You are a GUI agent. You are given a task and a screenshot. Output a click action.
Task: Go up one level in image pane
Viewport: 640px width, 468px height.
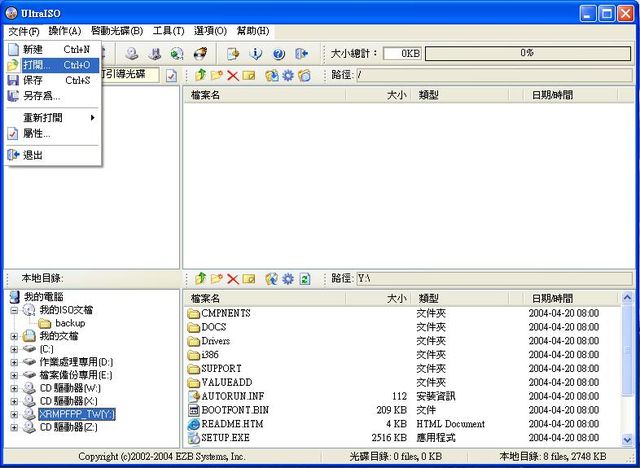pyautogui.click(x=200, y=75)
